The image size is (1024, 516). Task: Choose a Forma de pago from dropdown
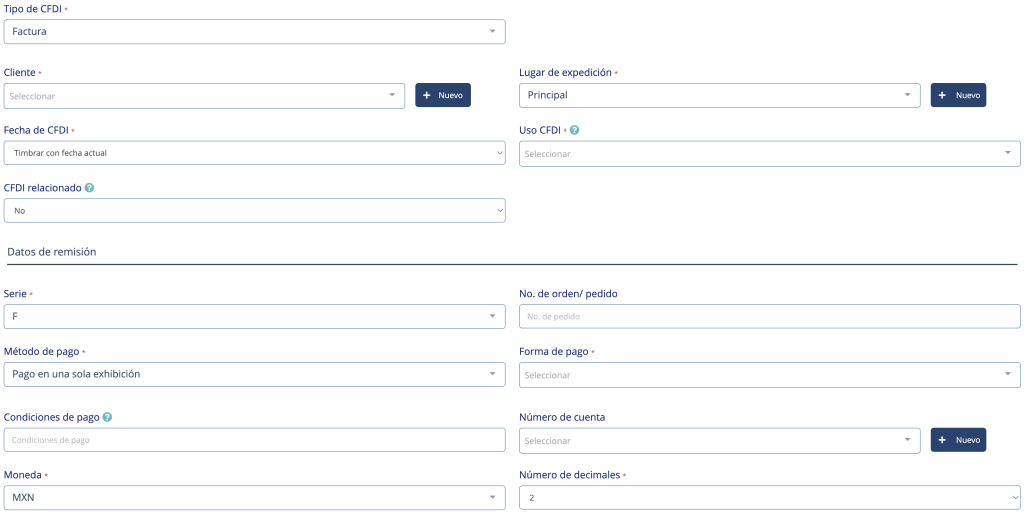coord(769,375)
